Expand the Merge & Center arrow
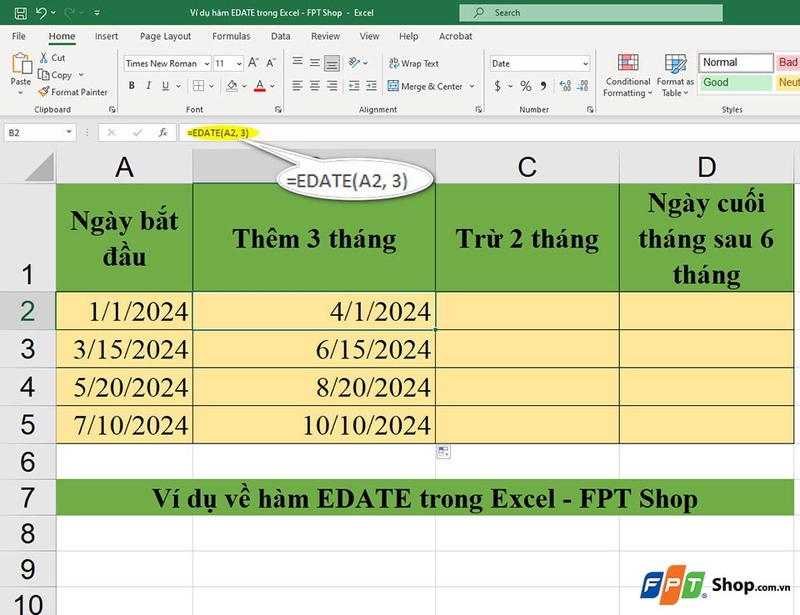The height and width of the screenshot is (615, 800). tap(472, 86)
